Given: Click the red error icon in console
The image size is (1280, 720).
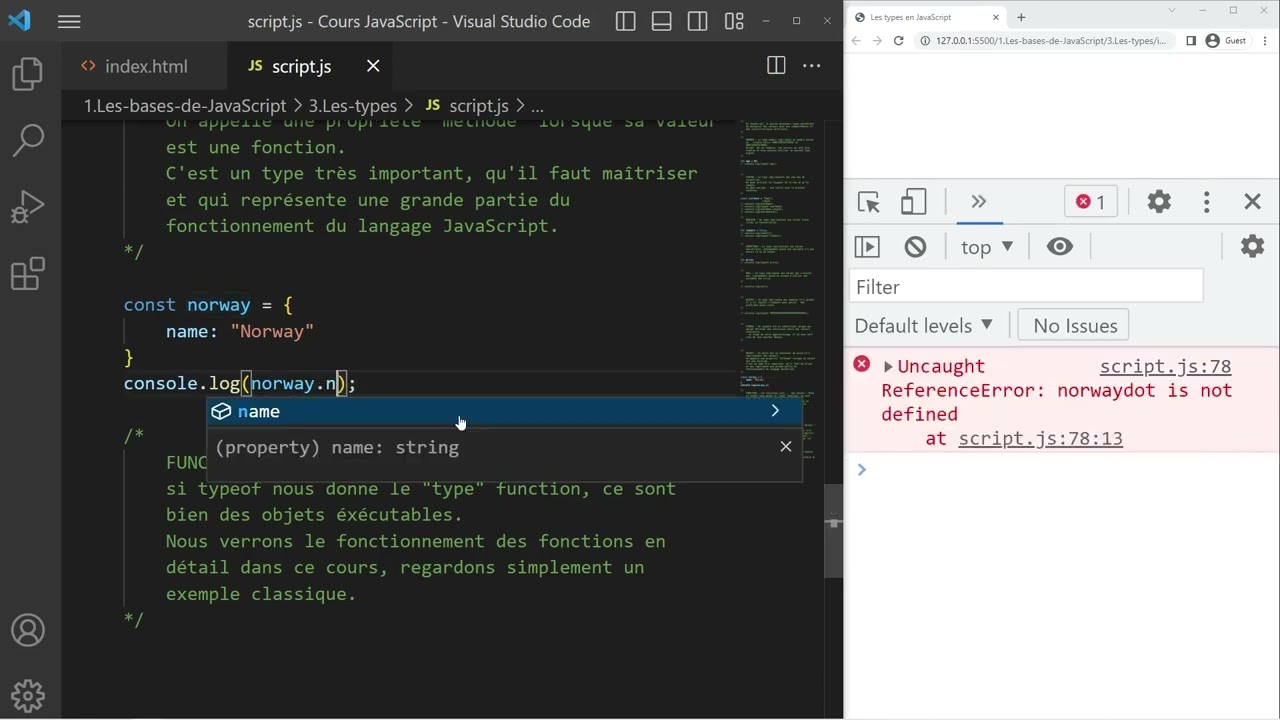Looking at the screenshot, I should click(x=861, y=364).
